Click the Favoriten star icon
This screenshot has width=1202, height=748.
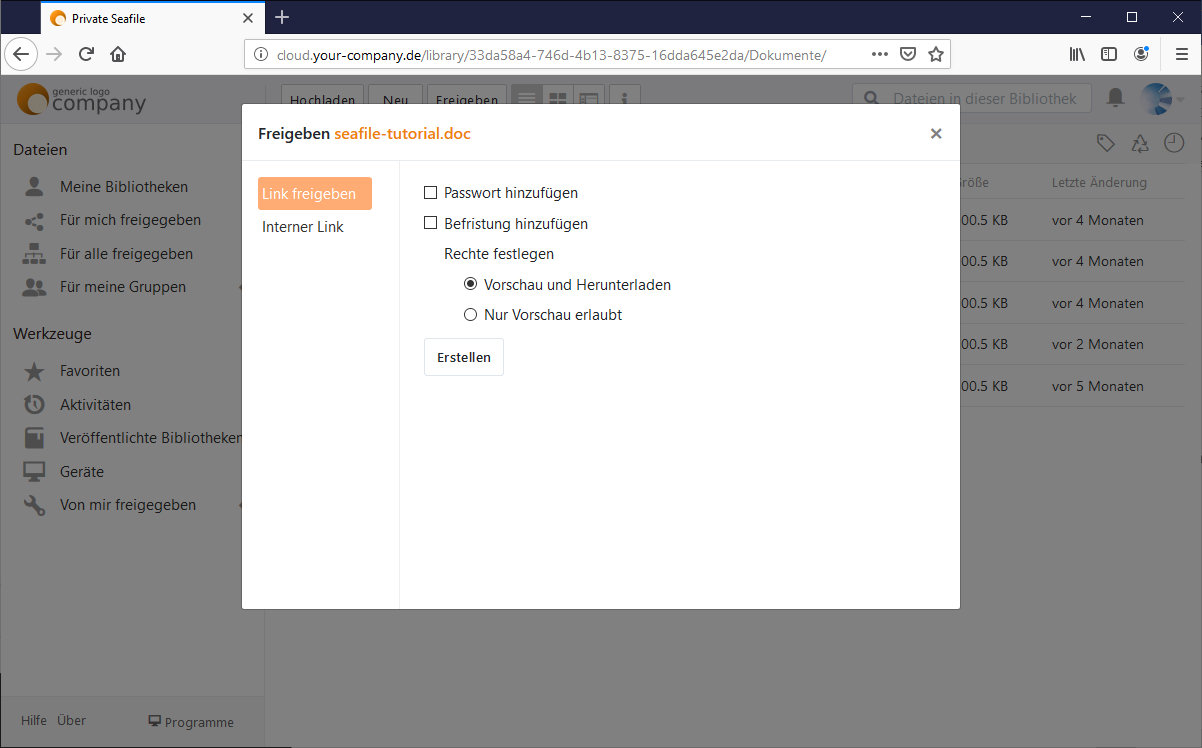34,372
